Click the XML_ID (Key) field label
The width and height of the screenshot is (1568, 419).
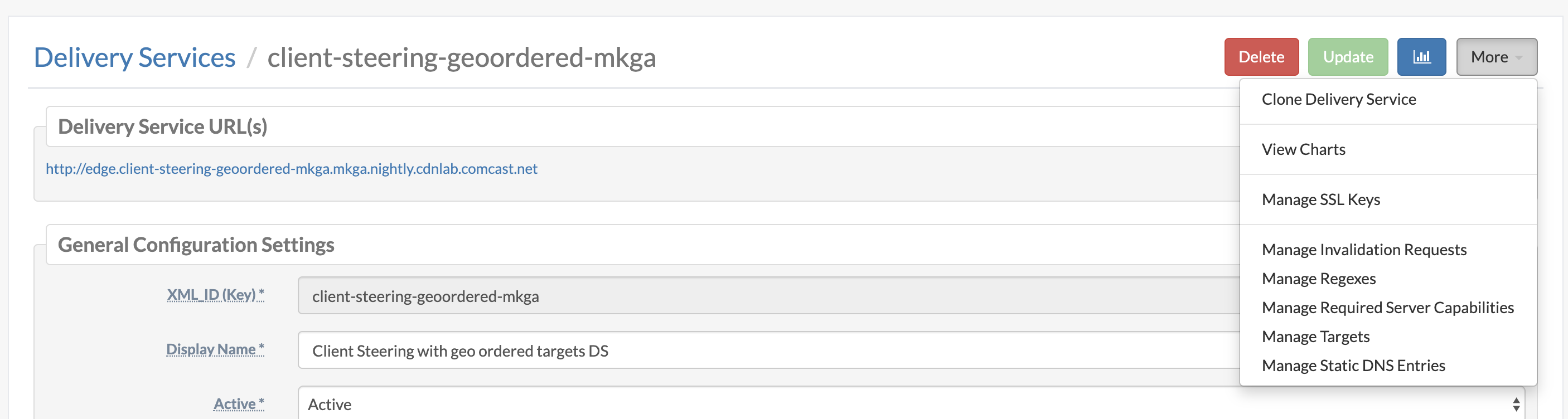[x=215, y=294]
